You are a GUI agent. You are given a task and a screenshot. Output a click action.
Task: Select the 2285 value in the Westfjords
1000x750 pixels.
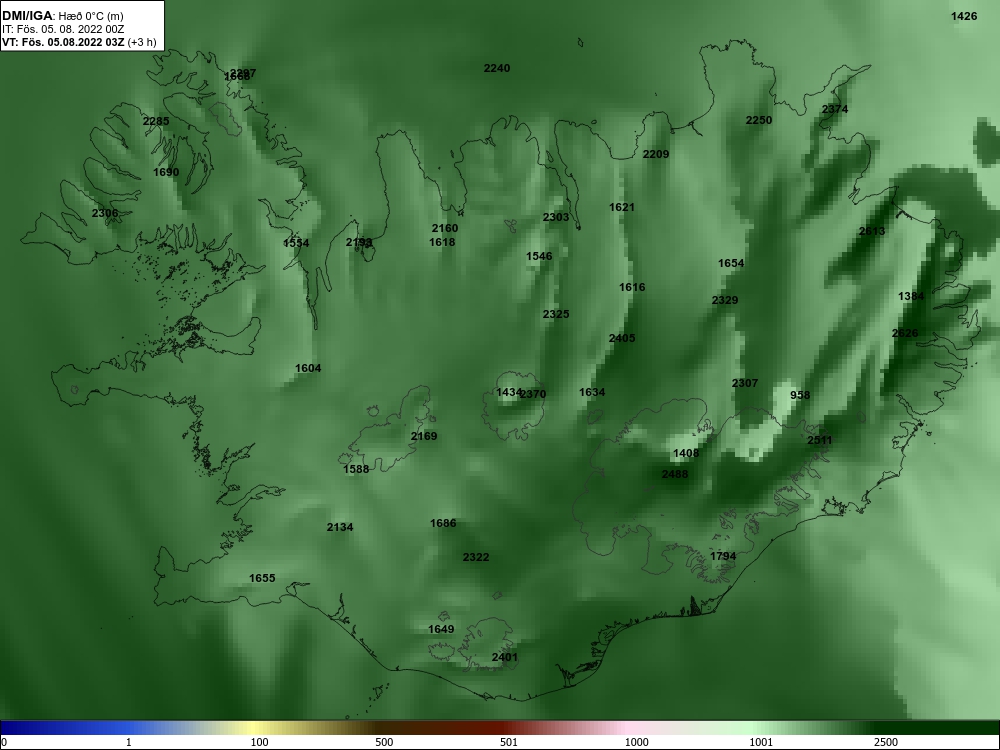(x=156, y=121)
